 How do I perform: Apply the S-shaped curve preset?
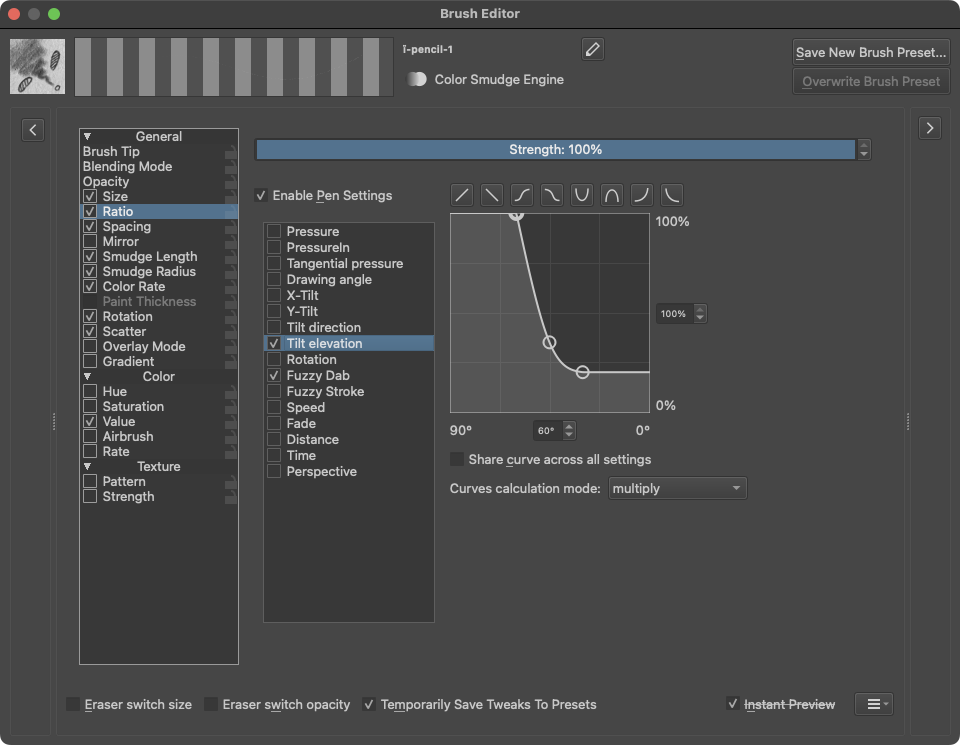click(x=522, y=195)
